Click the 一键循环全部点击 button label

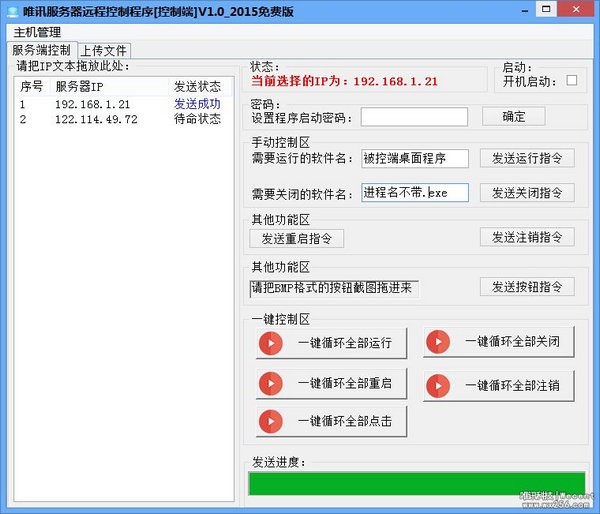[345, 421]
